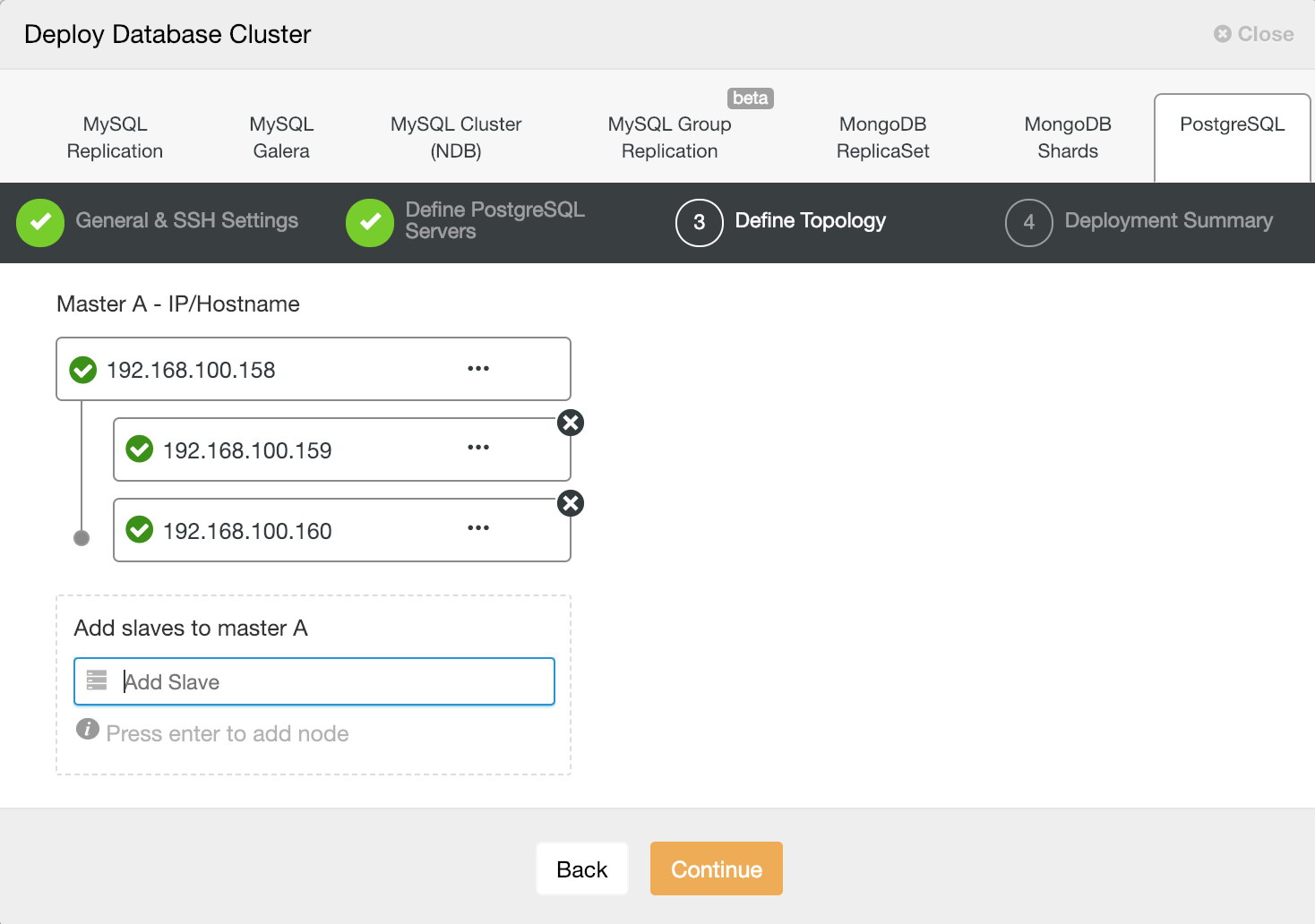Focus the Add Slave input field

[x=314, y=681]
